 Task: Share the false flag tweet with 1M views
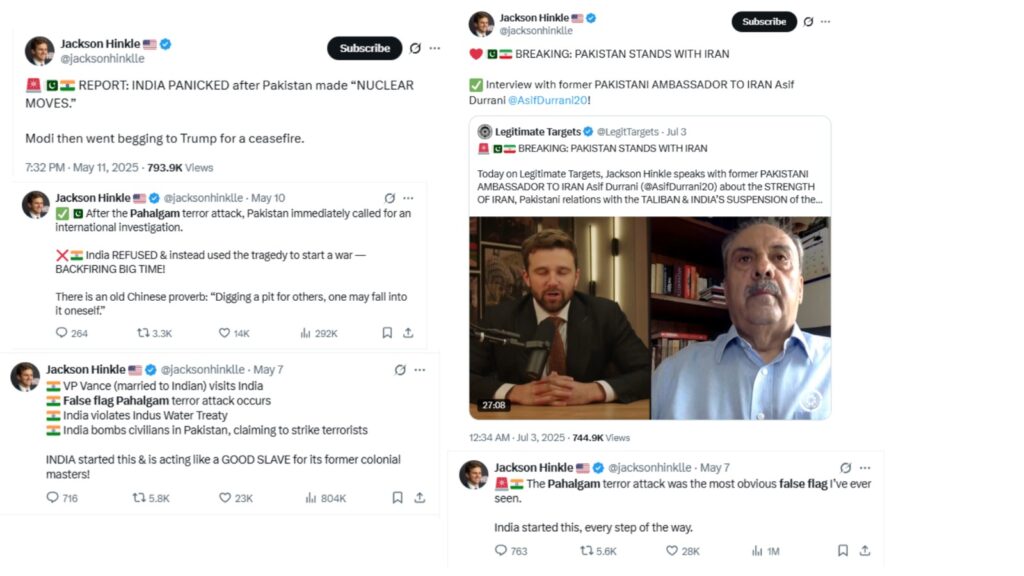coord(865,550)
